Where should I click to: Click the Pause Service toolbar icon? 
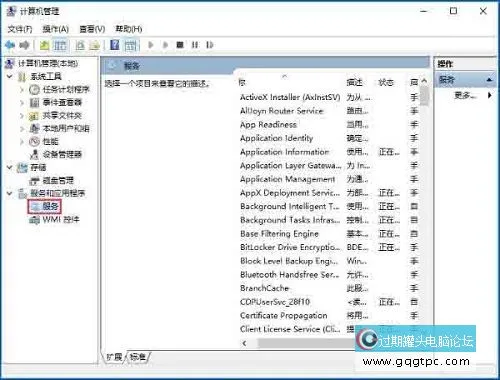pyautogui.click(x=195, y=45)
